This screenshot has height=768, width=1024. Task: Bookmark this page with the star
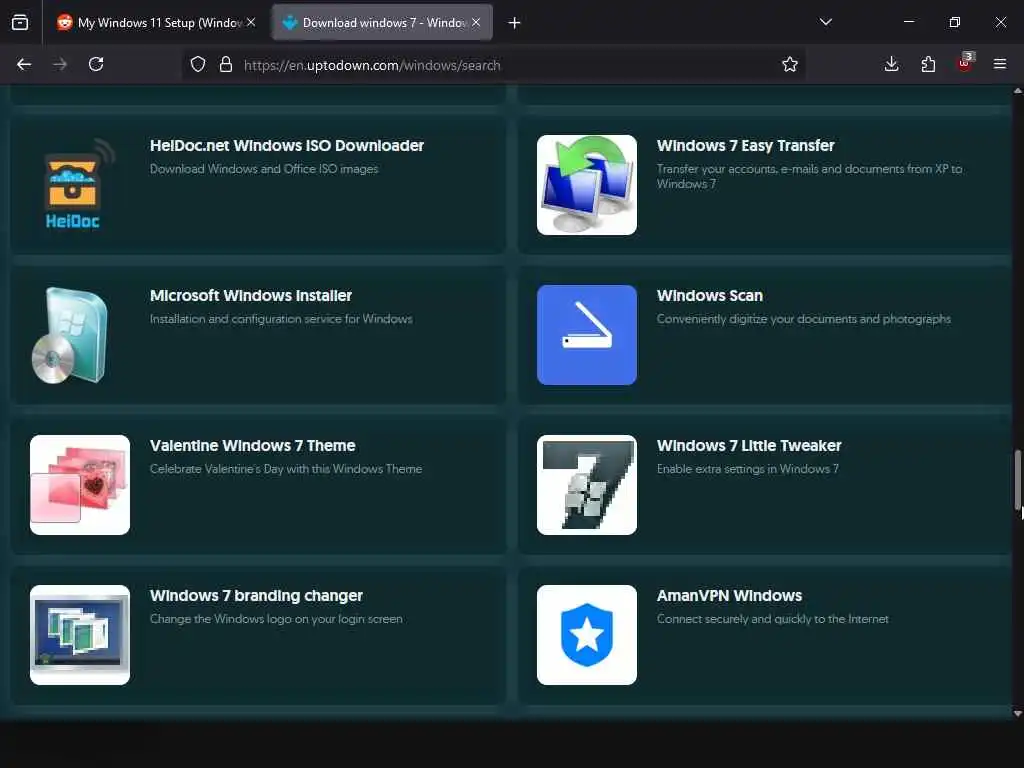tap(790, 65)
